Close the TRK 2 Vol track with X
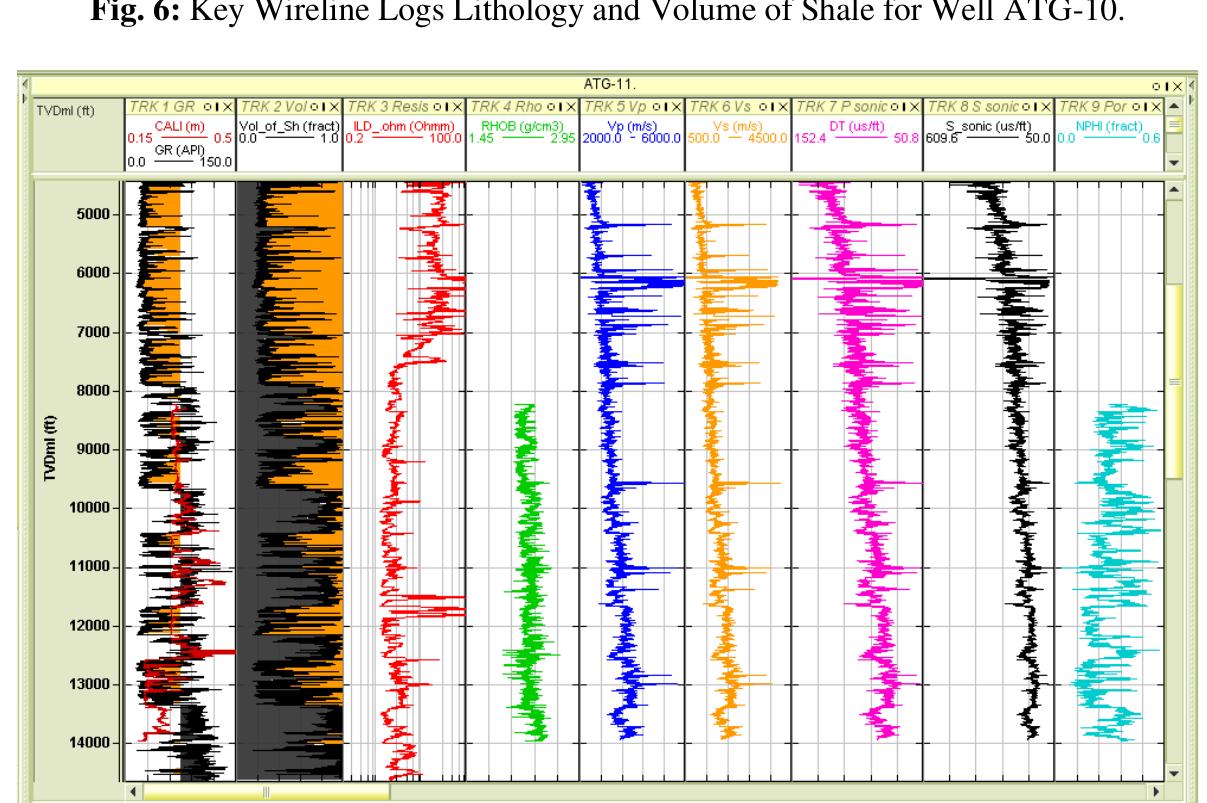Viewport: 1207px width, 803px height. [x=334, y=106]
